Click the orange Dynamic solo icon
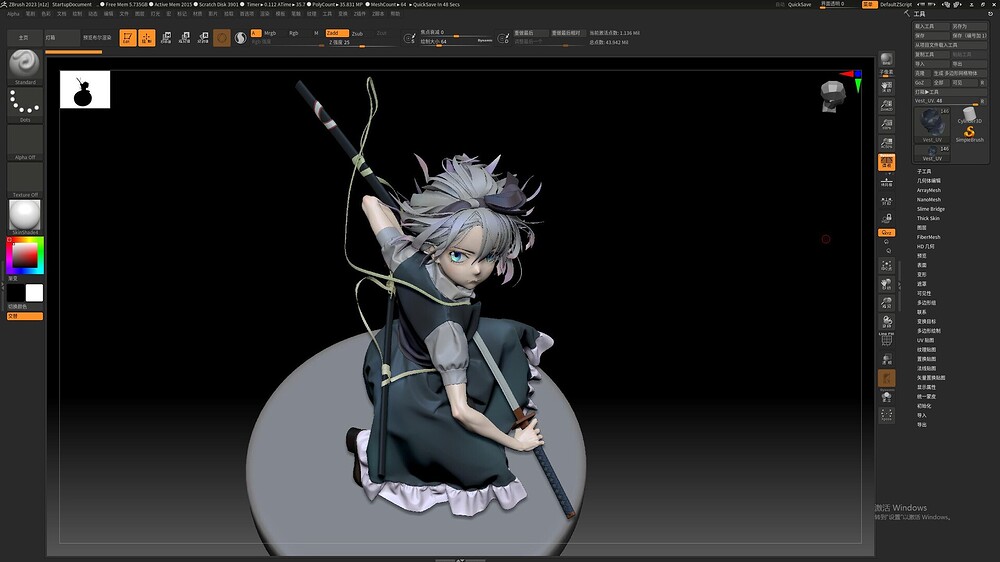Screen dimensions: 1000x562 pos(886,380)
